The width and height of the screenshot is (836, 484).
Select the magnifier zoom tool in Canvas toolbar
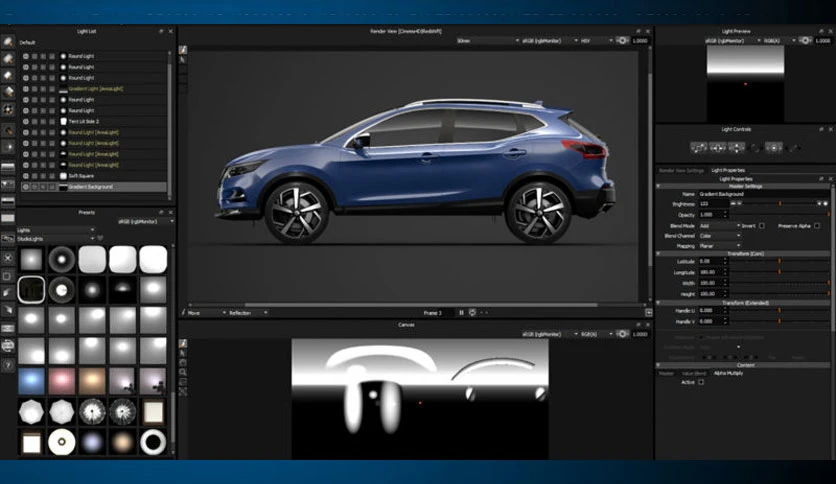183,372
